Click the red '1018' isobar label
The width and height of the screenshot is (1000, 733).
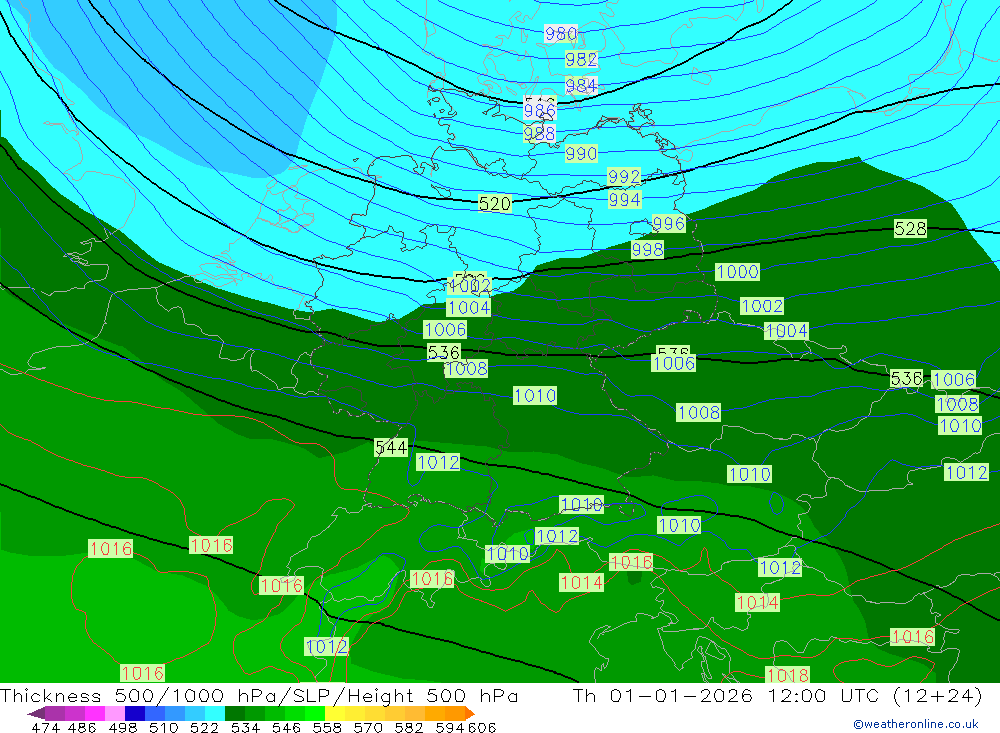click(x=788, y=676)
